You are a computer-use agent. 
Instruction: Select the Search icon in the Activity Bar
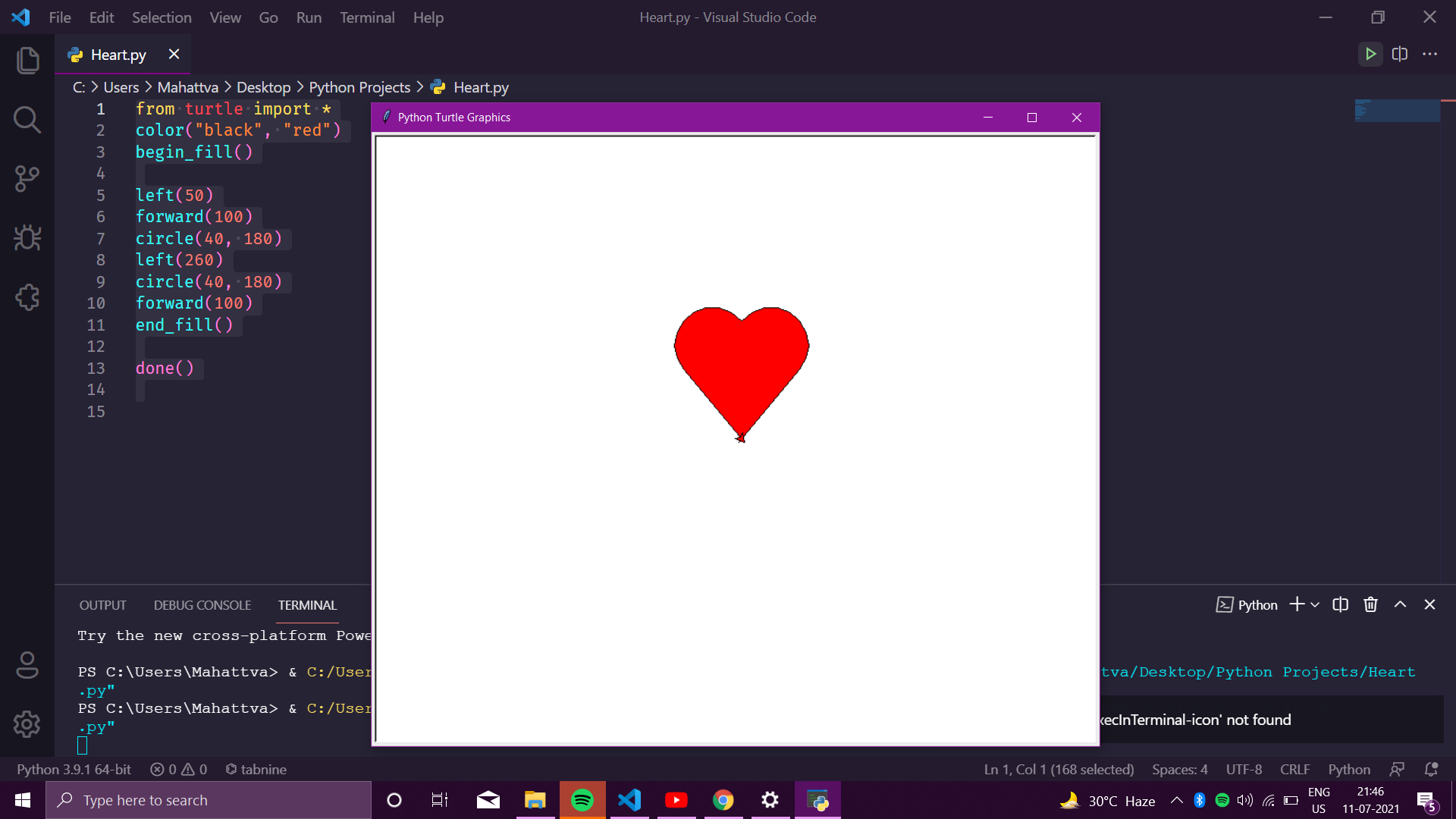27,120
